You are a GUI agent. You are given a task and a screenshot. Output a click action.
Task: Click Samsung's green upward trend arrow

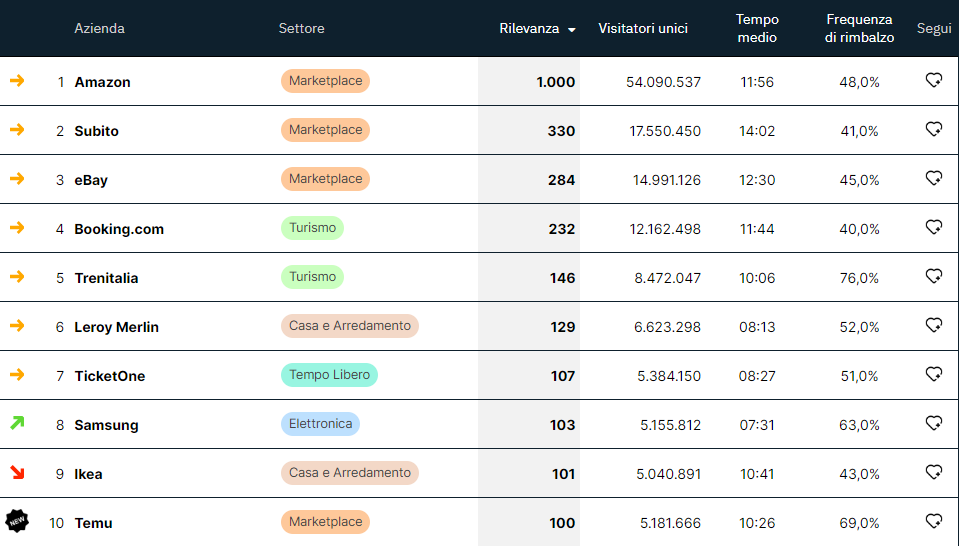tap(17, 424)
